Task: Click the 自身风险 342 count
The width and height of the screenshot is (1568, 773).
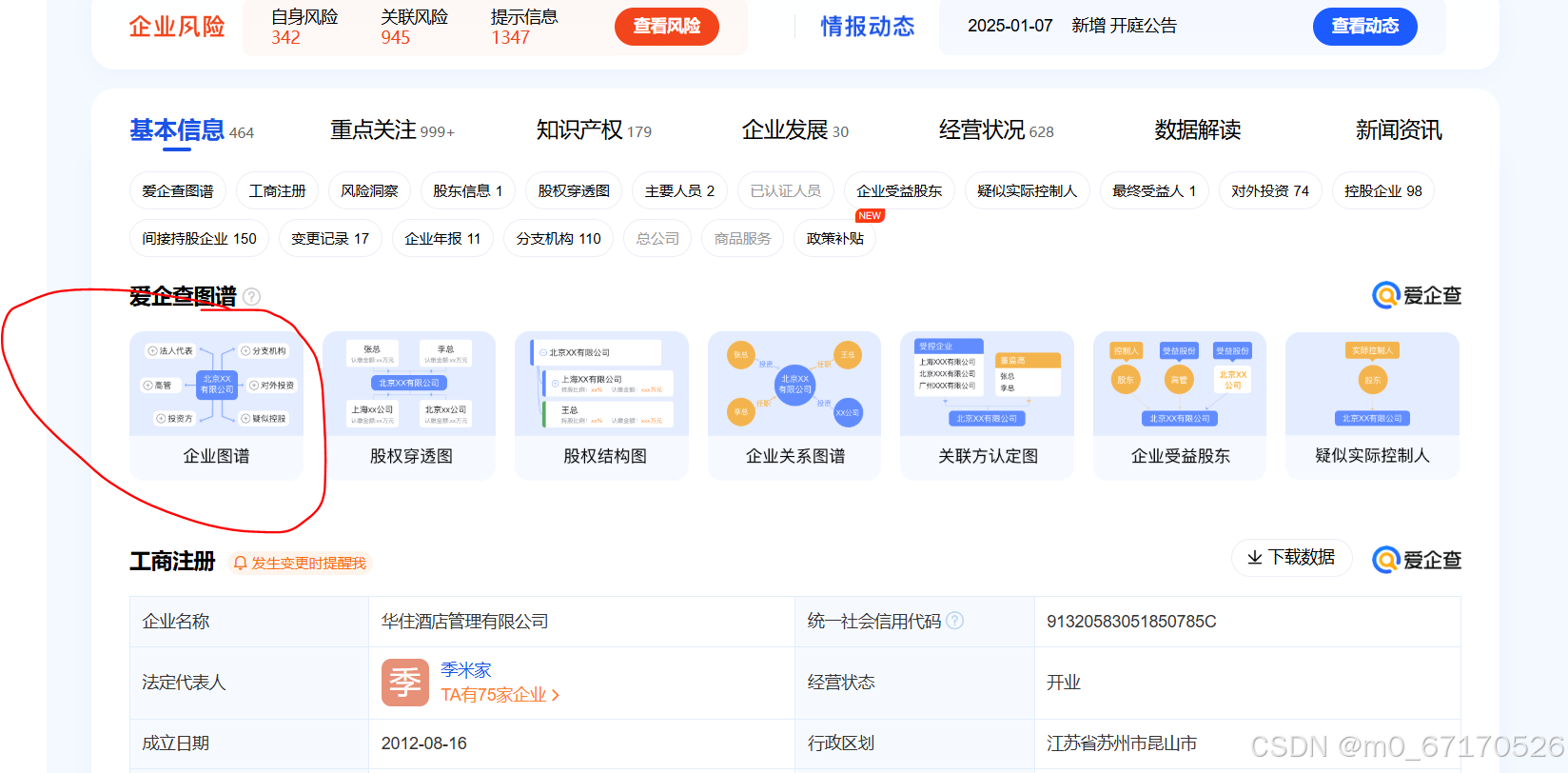Action: pos(304,27)
